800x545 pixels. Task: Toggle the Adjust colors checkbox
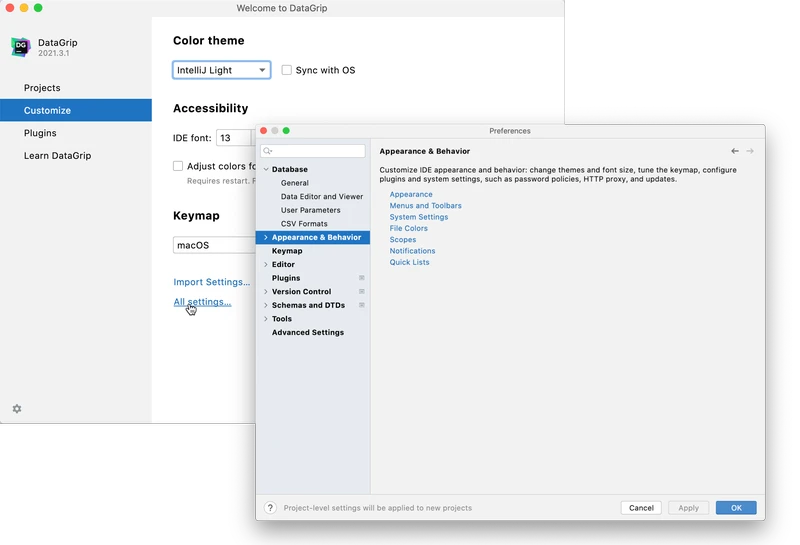[178, 166]
